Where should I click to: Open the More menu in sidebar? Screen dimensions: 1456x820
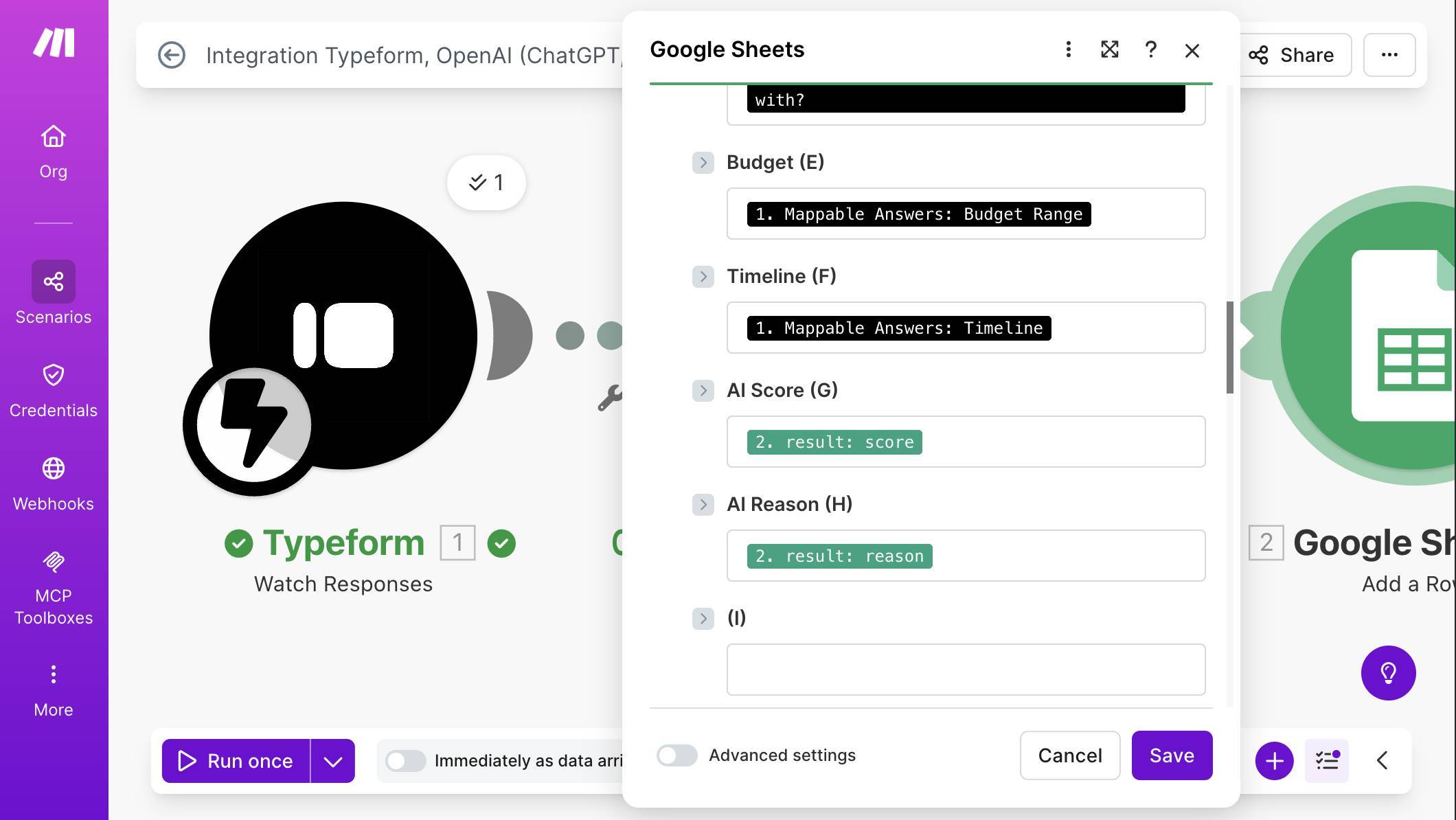(53, 687)
